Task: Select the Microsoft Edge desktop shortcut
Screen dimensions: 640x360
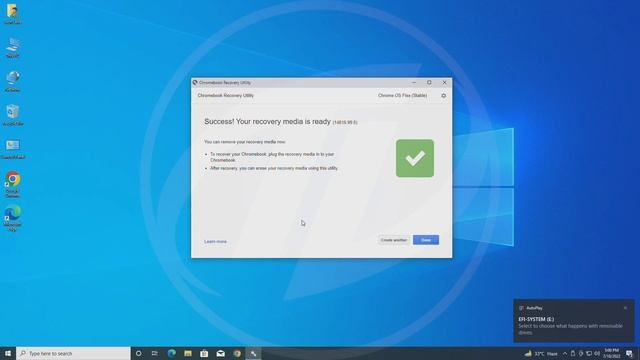Action: click(13, 219)
